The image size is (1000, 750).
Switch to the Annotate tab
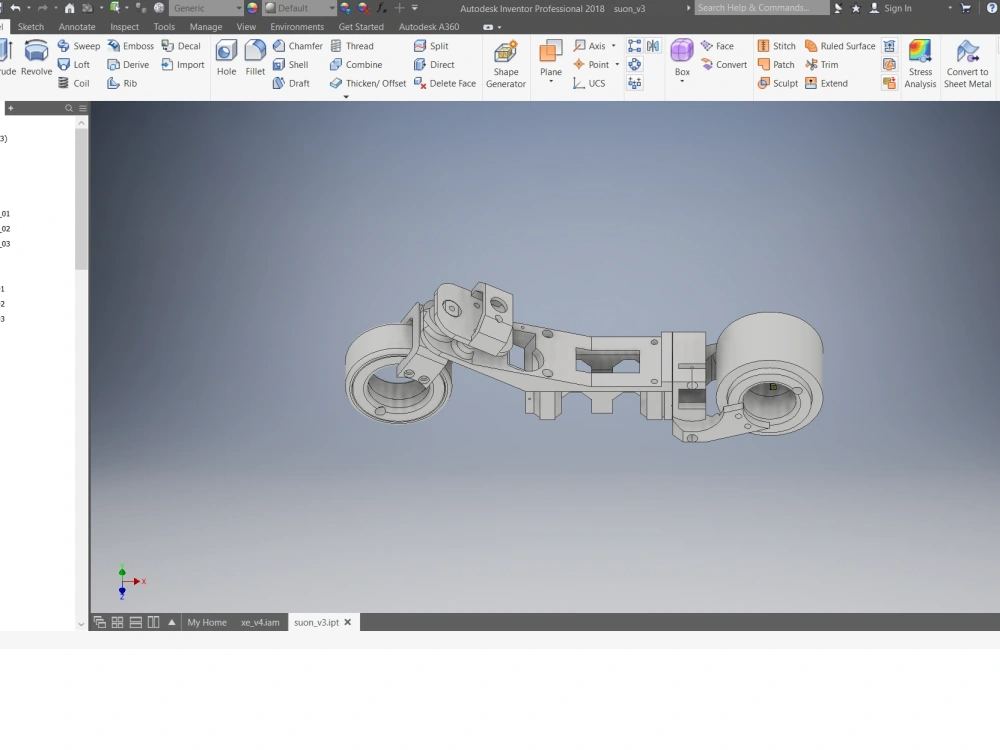(77, 27)
